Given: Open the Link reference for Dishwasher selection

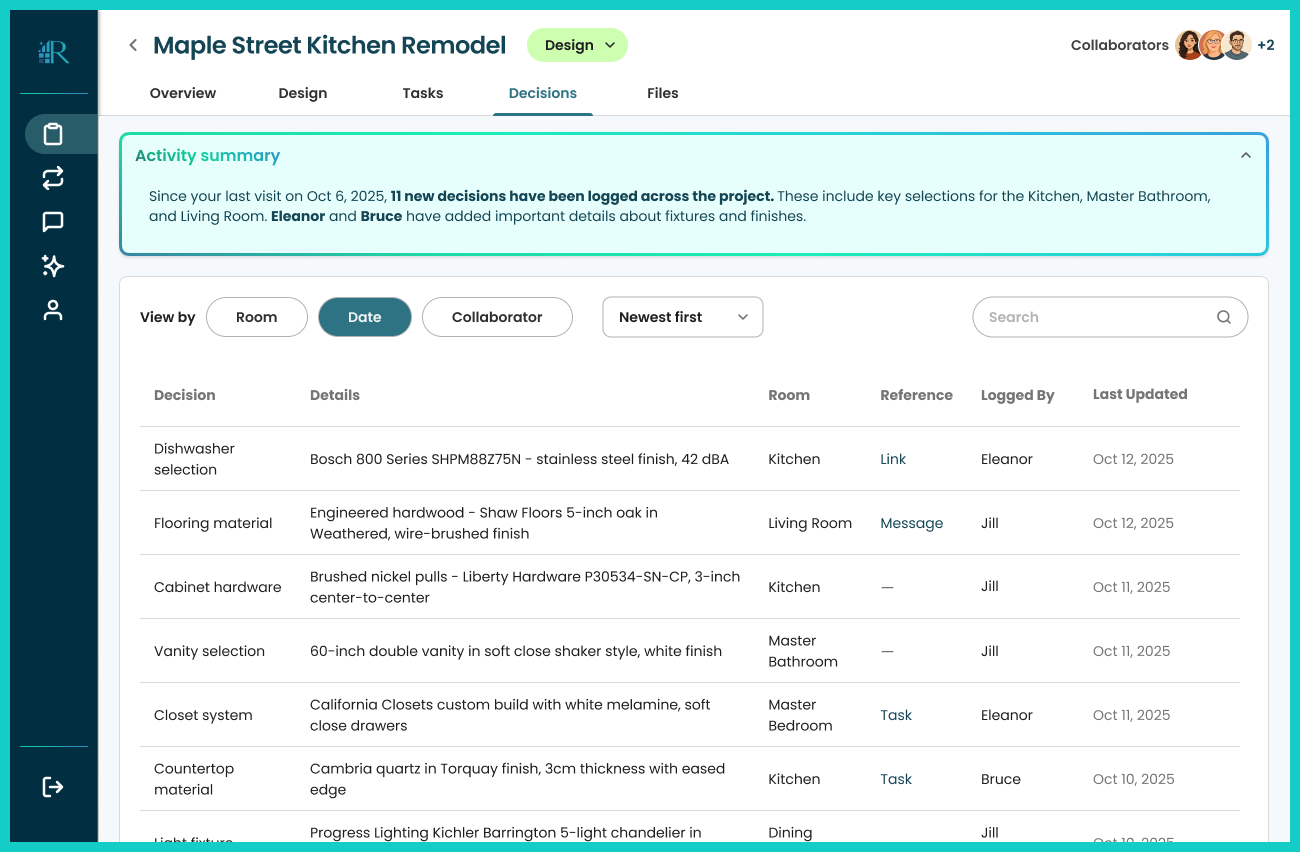Looking at the screenshot, I should [893, 459].
